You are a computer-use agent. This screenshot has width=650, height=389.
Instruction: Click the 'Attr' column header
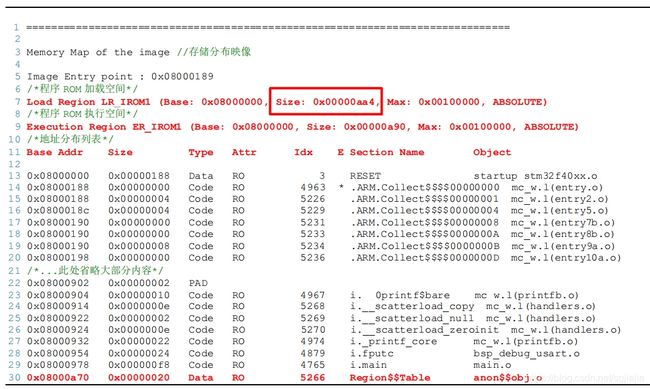click(244, 152)
